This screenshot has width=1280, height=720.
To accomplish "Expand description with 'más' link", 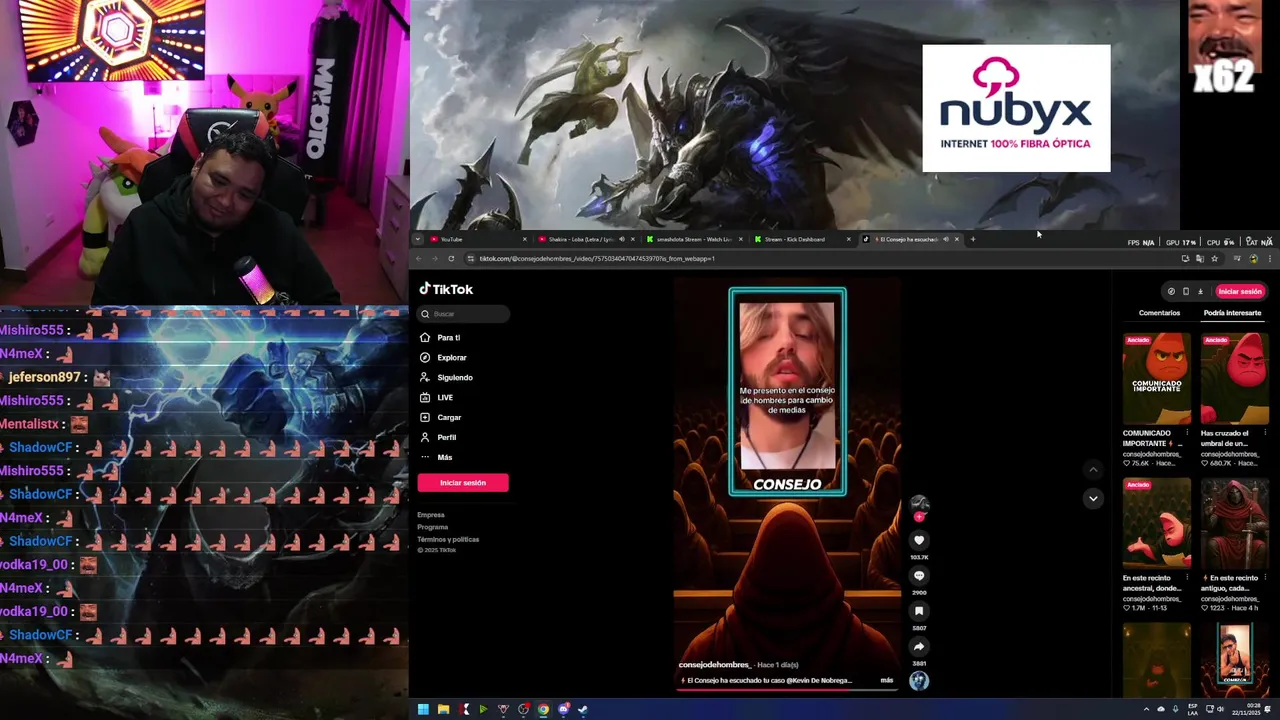I will 886,680.
